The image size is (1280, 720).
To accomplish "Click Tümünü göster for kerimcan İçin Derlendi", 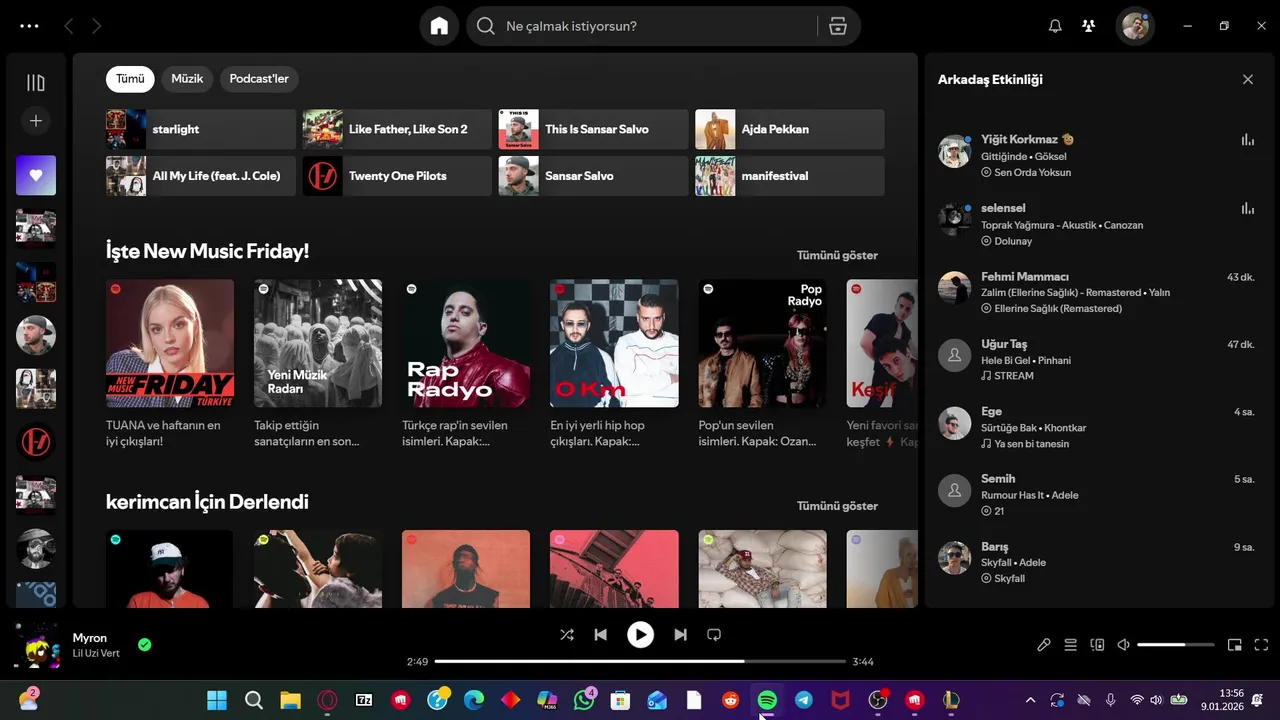I will coord(837,506).
